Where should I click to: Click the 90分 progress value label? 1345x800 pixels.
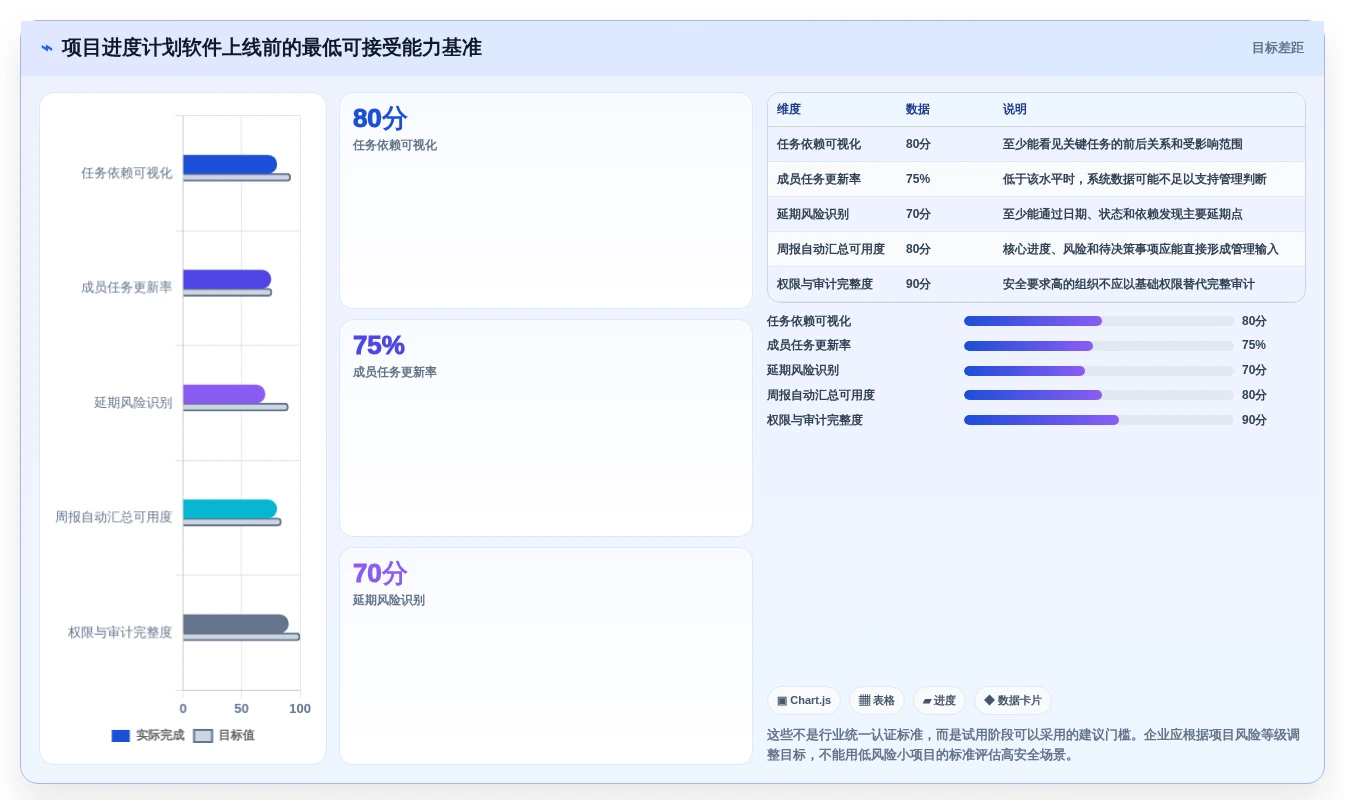pyautogui.click(x=1254, y=420)
